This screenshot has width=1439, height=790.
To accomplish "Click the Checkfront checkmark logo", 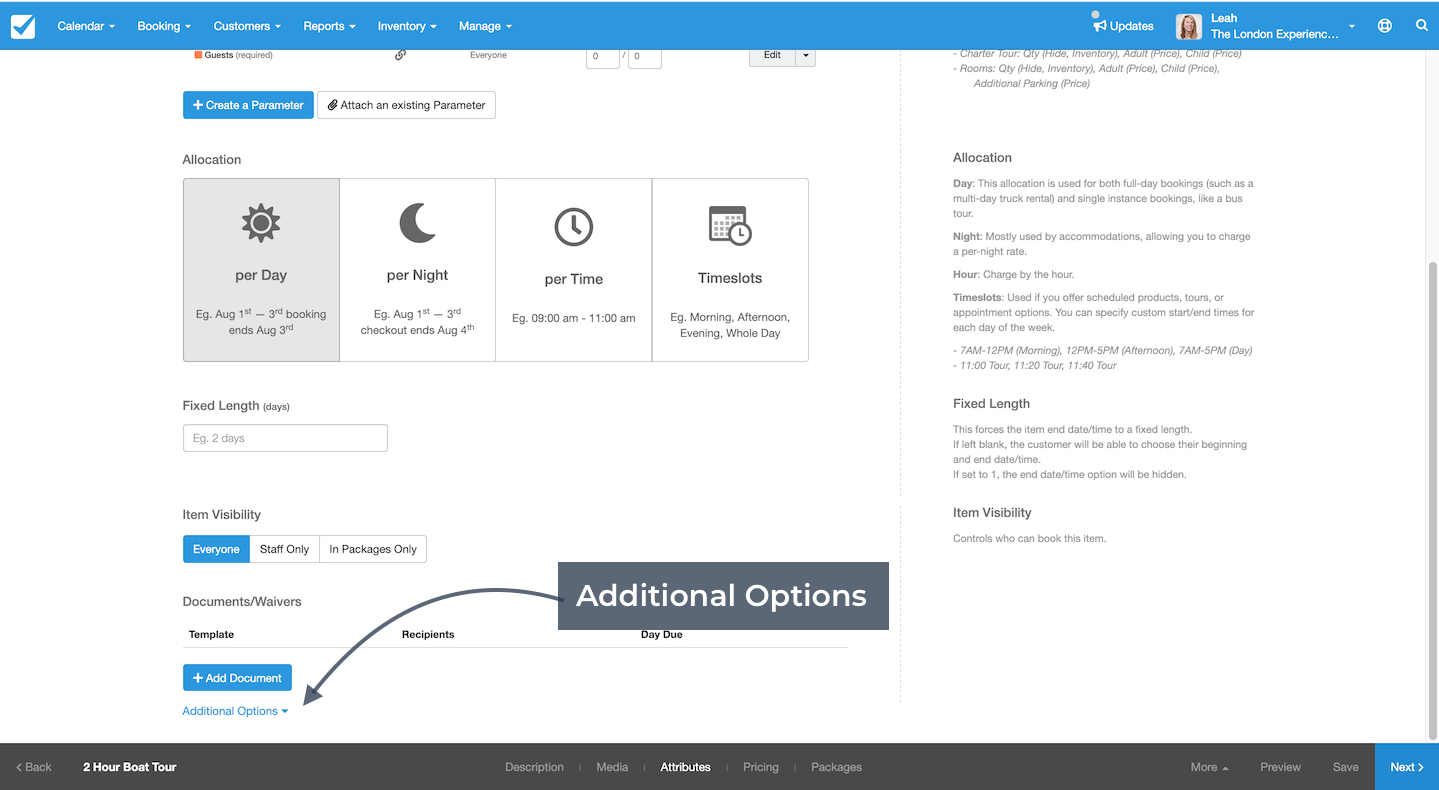I will click(x=23, y=26).
